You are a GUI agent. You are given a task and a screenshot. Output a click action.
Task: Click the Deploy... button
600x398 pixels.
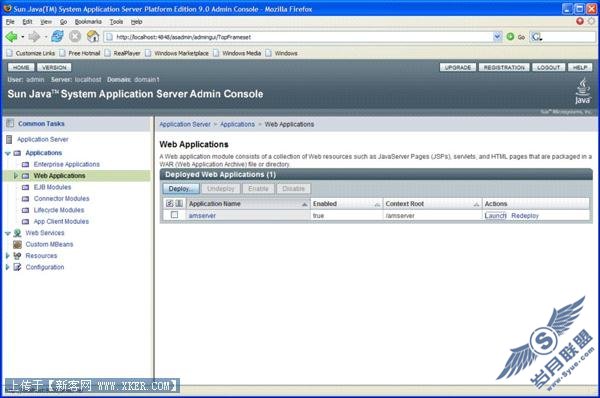[181, 189]
